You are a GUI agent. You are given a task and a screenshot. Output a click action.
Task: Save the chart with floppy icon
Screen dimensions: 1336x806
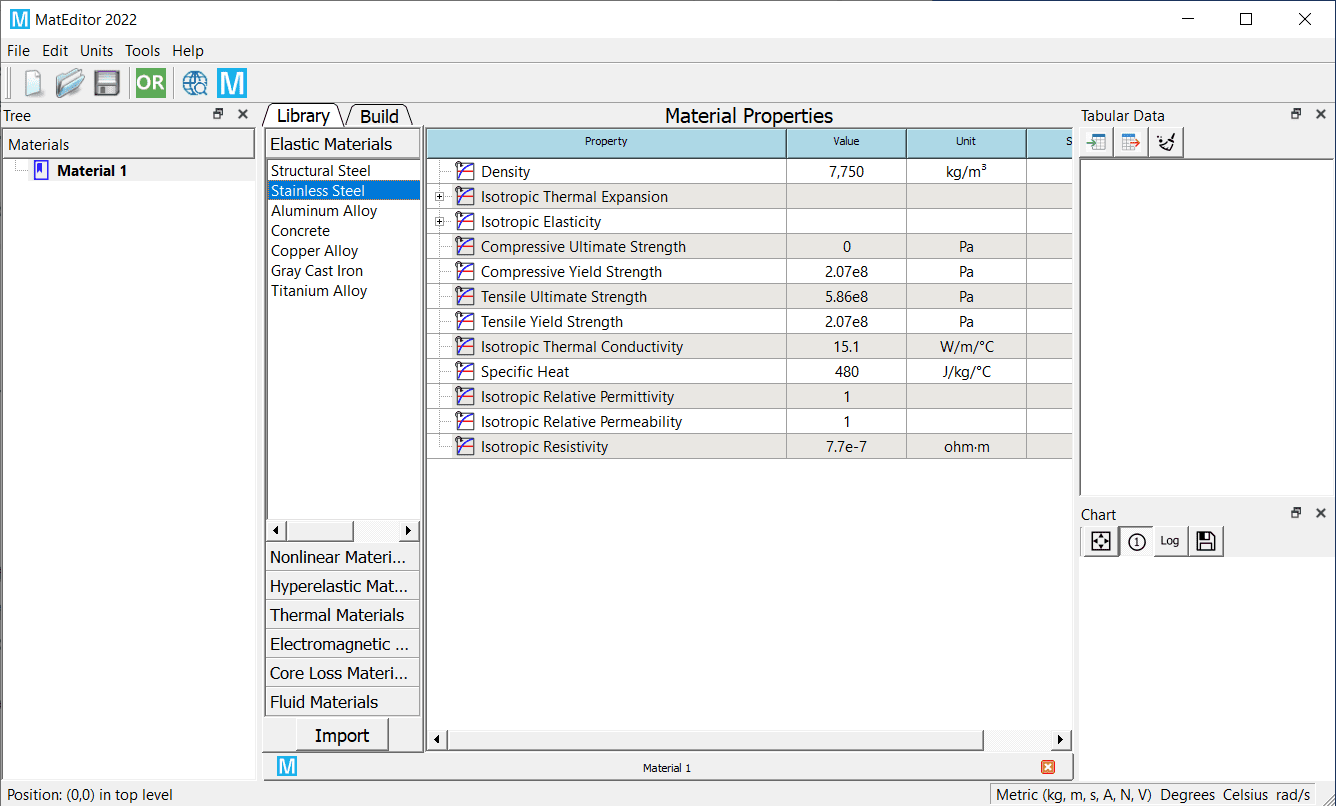click(x=1205, y=541)
